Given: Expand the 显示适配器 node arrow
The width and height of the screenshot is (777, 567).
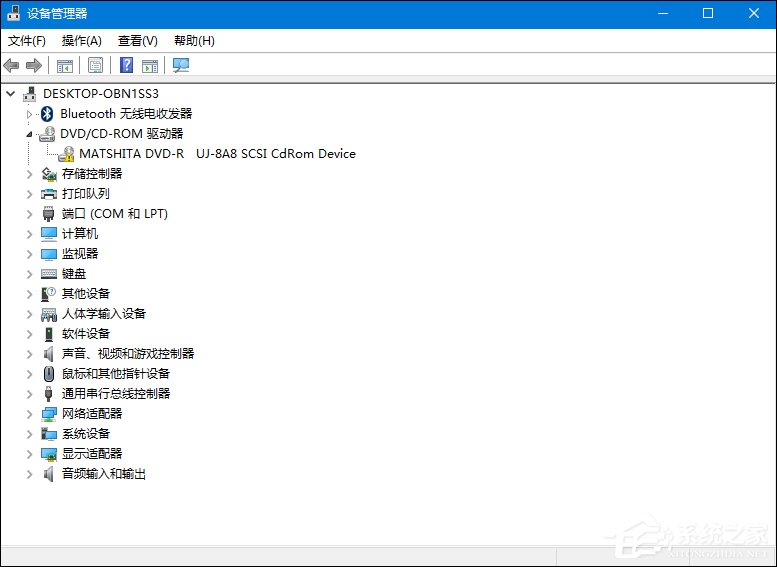Looking at the screenshot, I should (29, 454).
